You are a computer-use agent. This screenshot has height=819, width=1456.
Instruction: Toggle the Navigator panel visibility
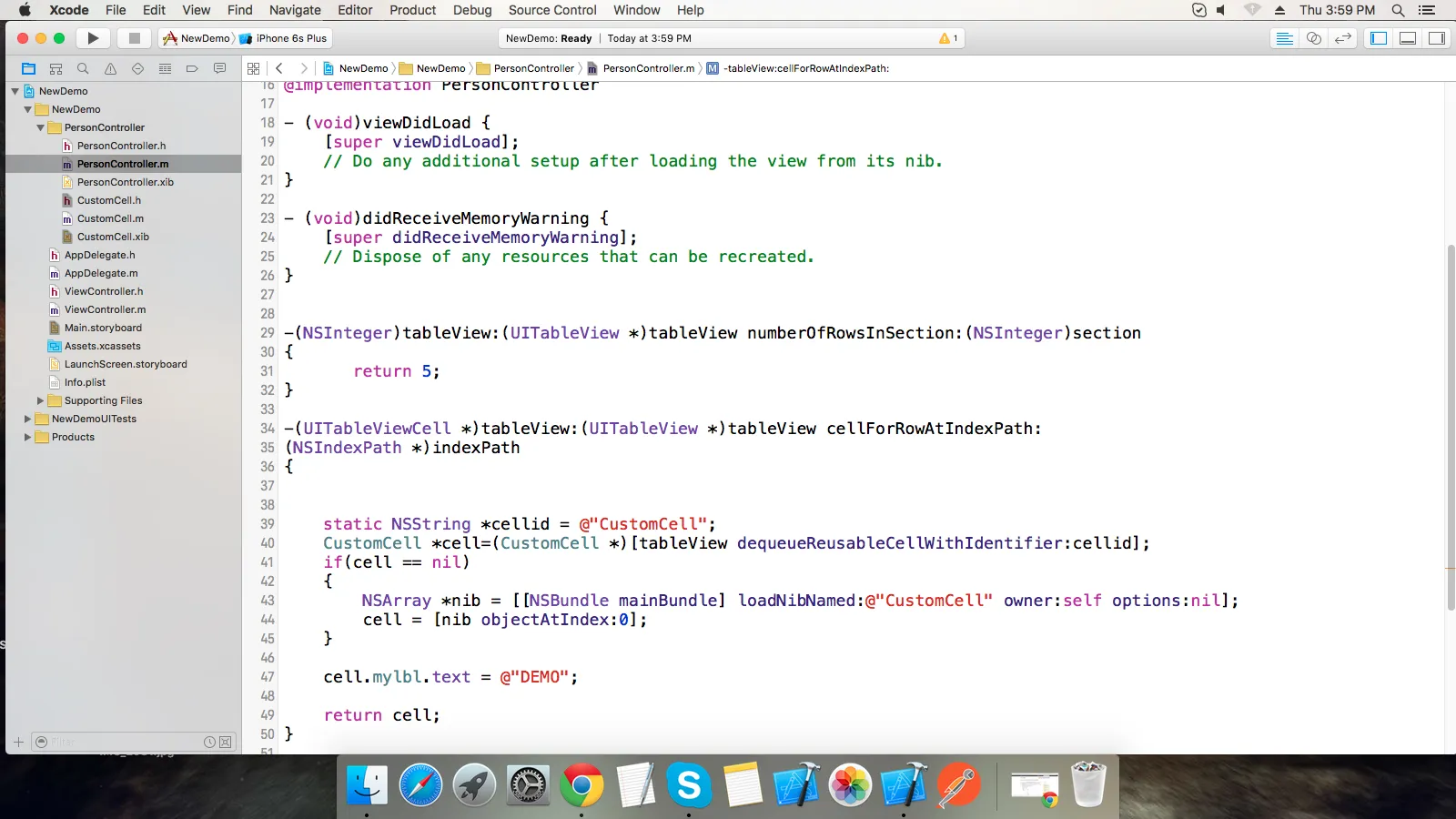pos(1379,38)
